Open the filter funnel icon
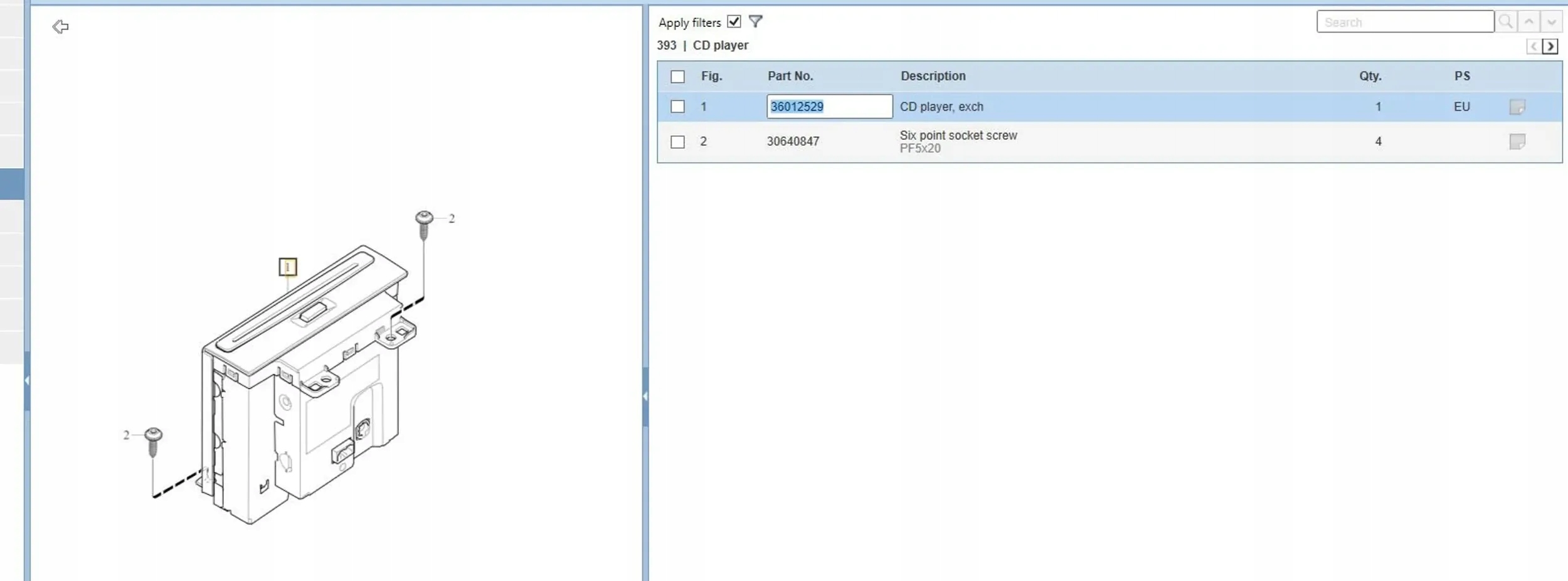 pos(756,22)
